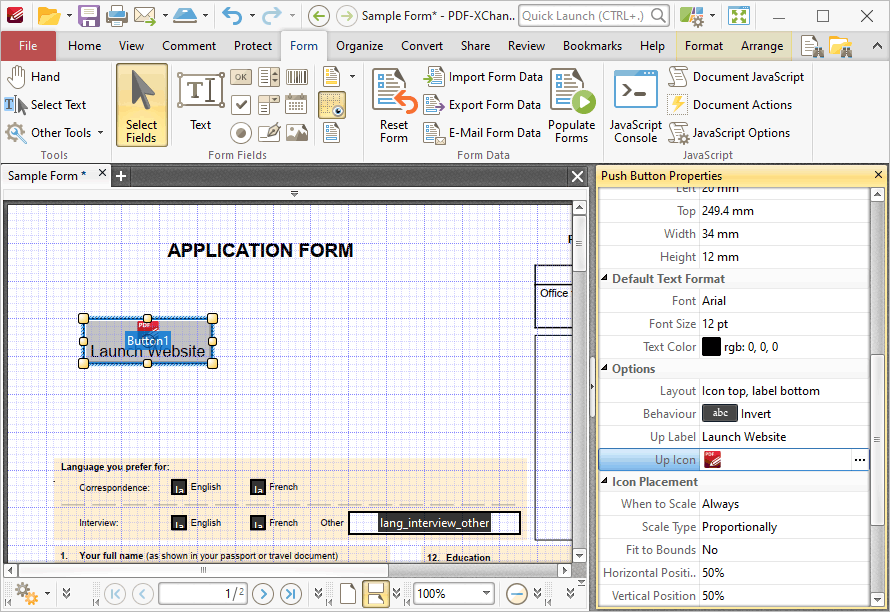Switch to the Organize ribbon tab
Viewport: 890px width, 612px height.
359,45
